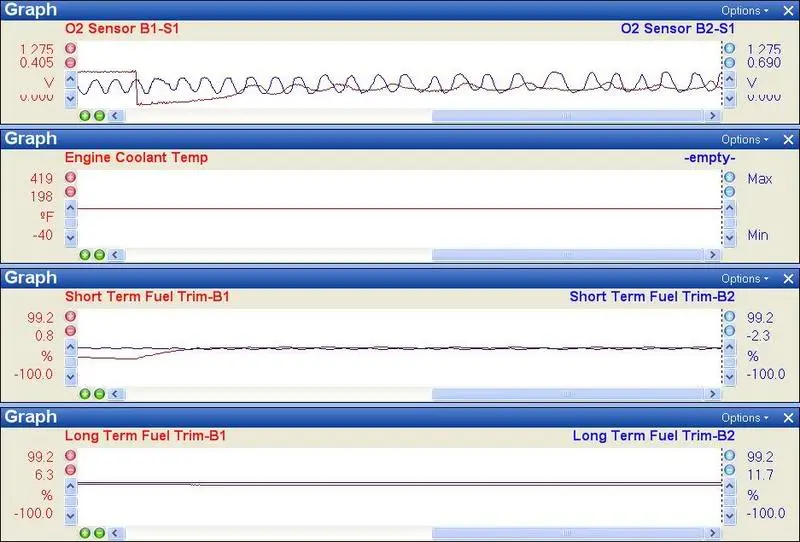Click red minus icon in O2 Sensor graph
Screen dimensions: 800x542
pos(70,62)
